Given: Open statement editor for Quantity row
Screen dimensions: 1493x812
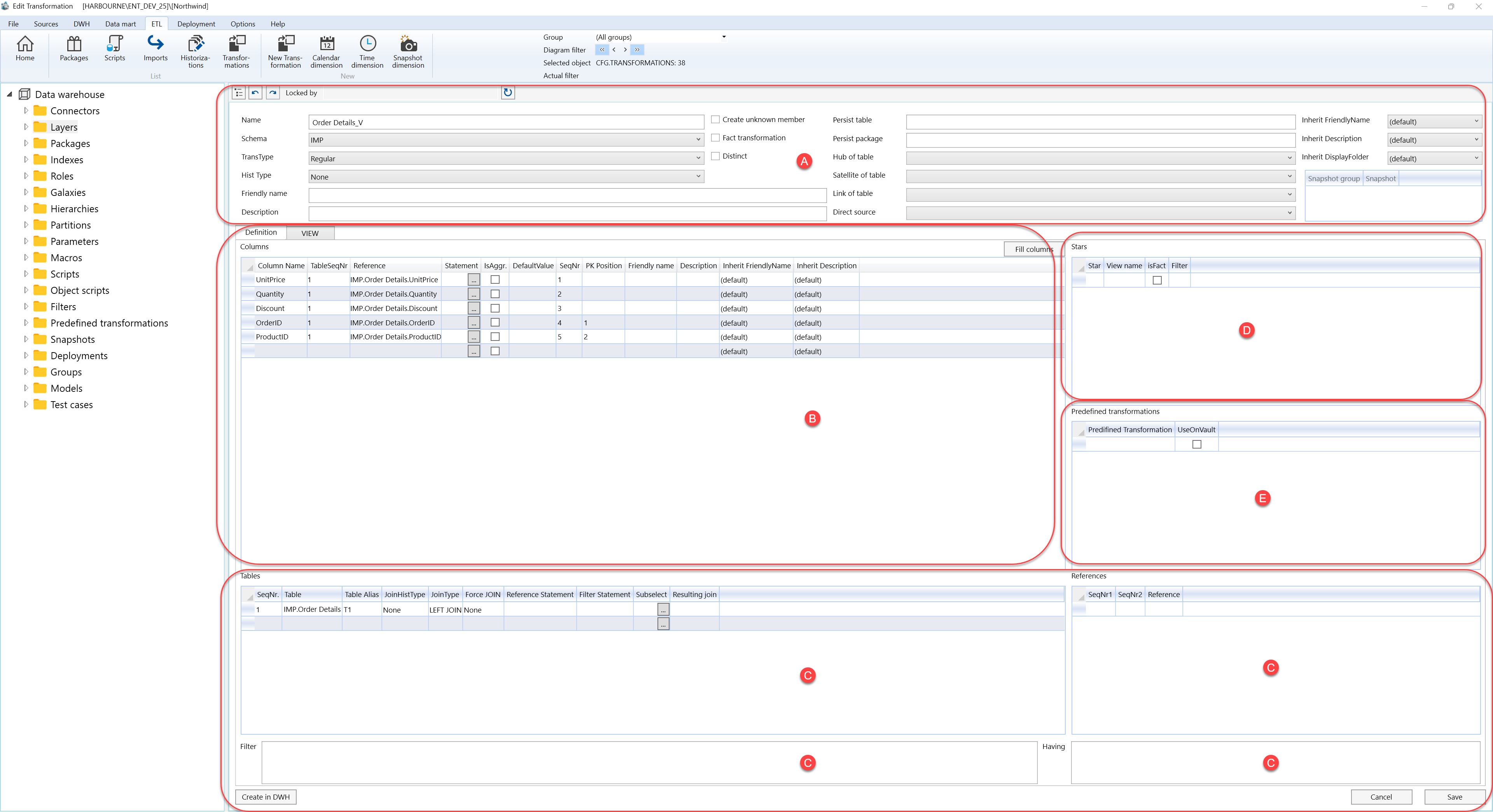Looking at the screenshot, I should 474,294.
